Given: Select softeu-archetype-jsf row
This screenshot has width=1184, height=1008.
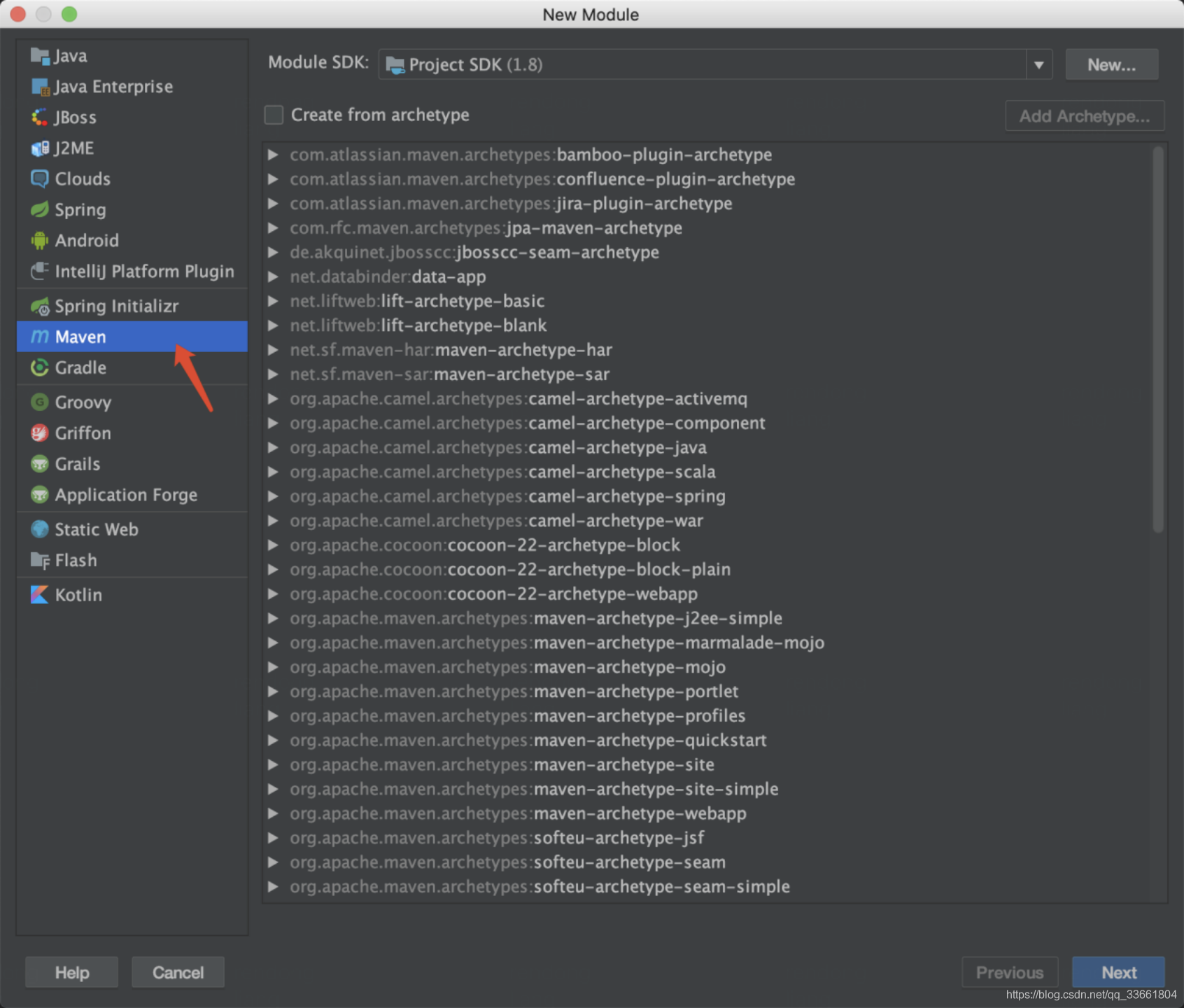Looking at the screenshot, I should pos(708,838).
